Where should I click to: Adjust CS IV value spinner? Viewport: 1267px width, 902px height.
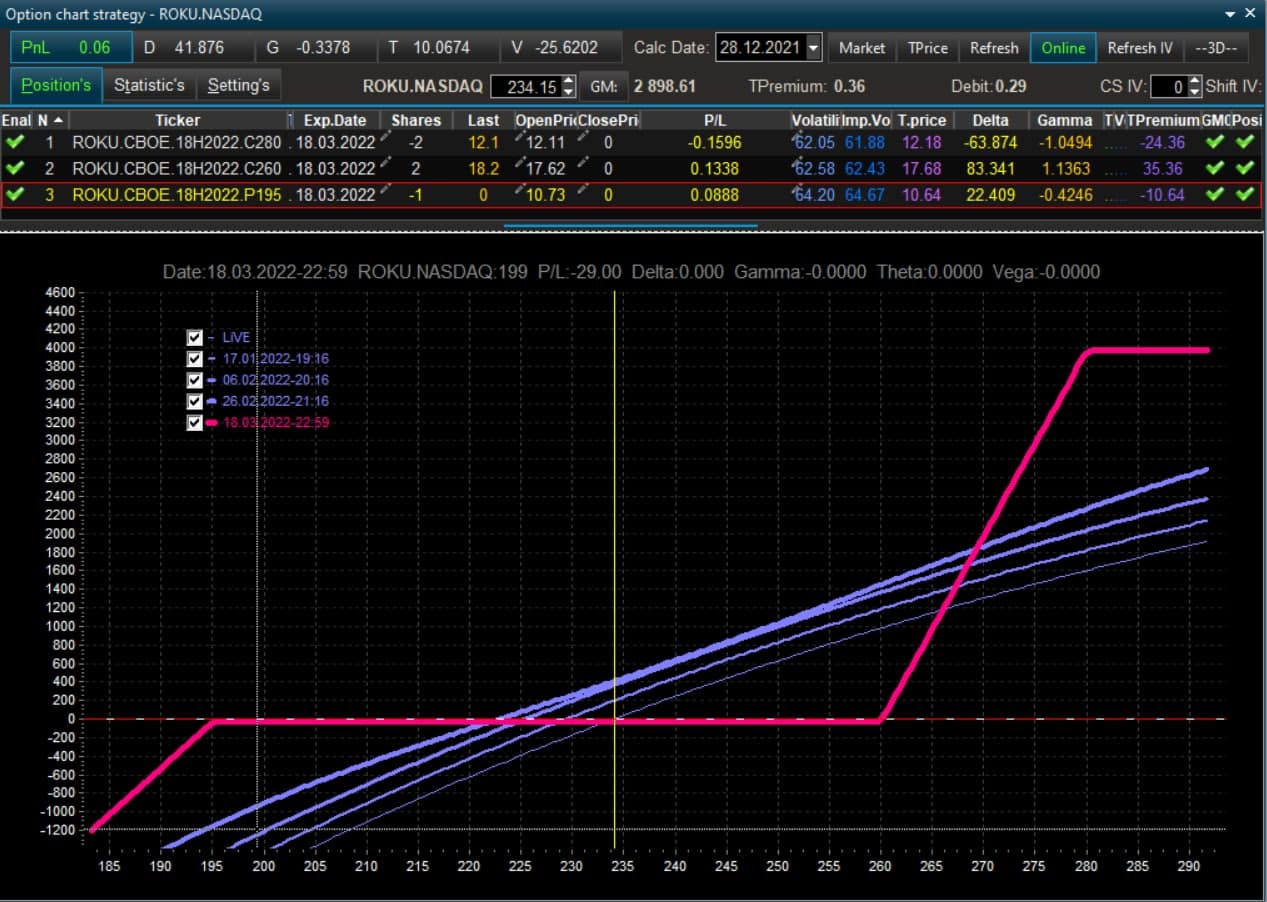[x=1194, y=87]
